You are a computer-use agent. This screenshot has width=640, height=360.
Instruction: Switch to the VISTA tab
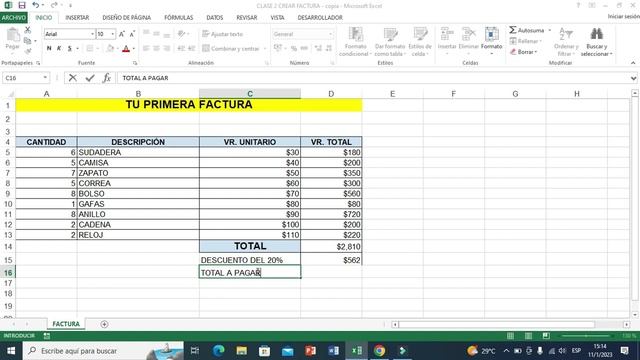tap(278, 18)
